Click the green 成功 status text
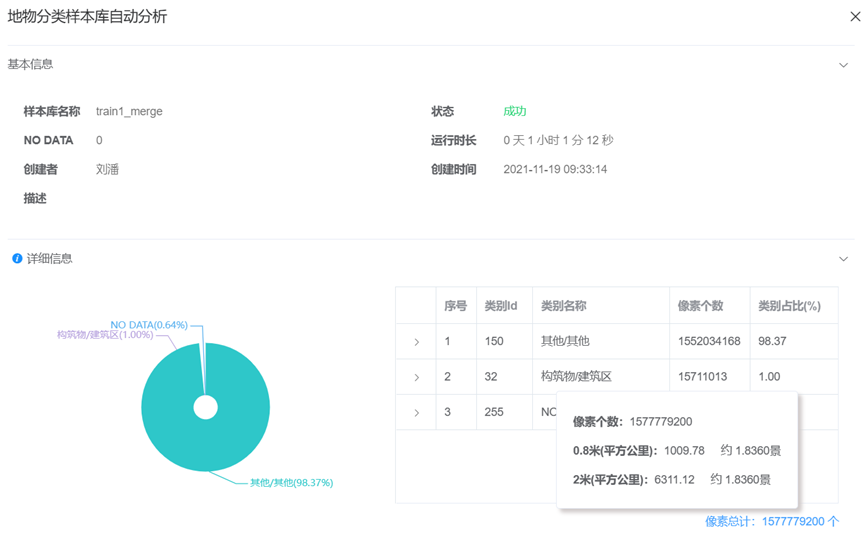The height and width of the screenshot is (537, 865). [x=515, y=111]
